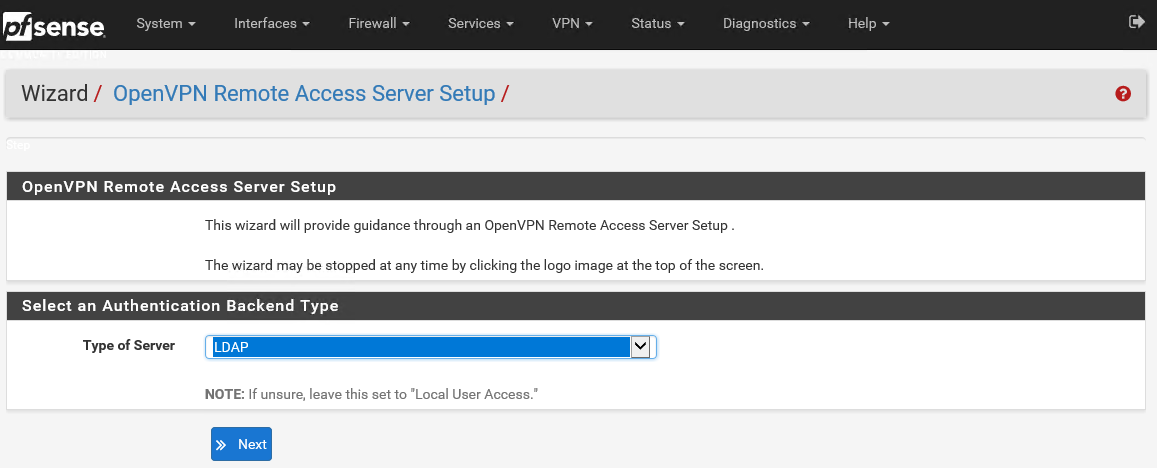This screenshot has width=1157, height=468.
Task: Click the Type of Server field label
Action: [x=128, y=346]
